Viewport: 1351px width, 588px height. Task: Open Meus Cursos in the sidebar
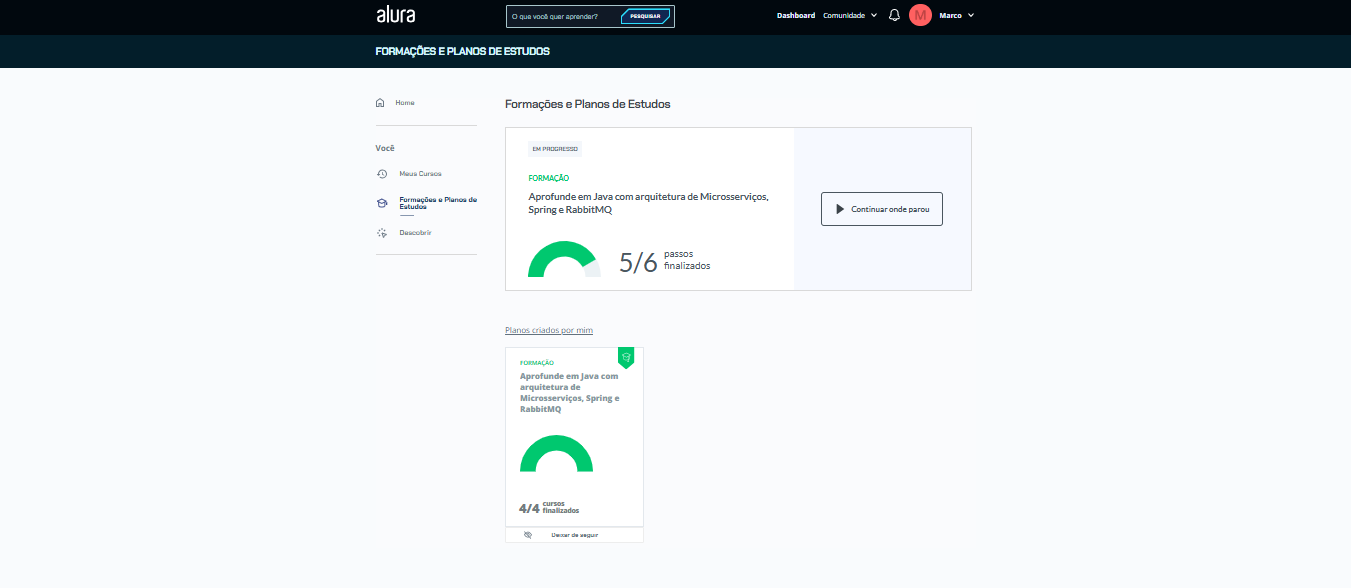click(420, 174)
